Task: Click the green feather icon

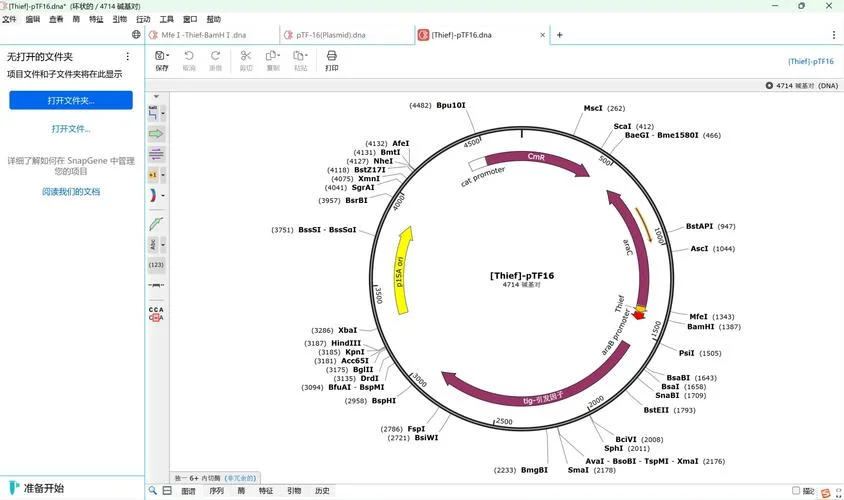Action: point(156,223)
